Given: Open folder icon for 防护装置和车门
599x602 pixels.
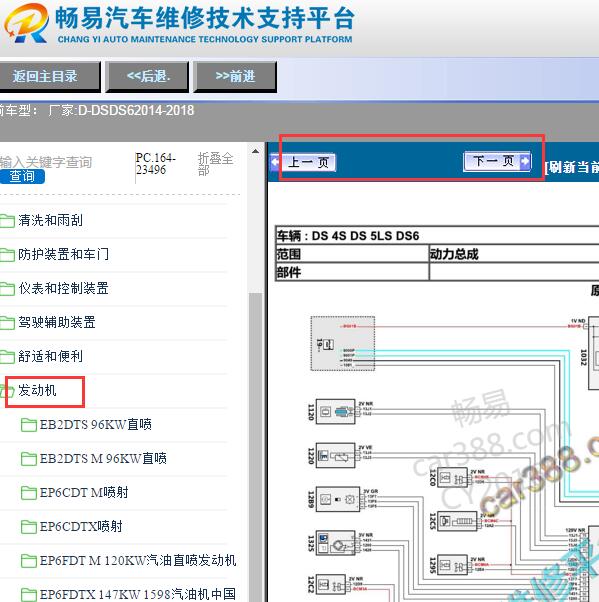Looking at the screenshot, I should pos(7,255).
